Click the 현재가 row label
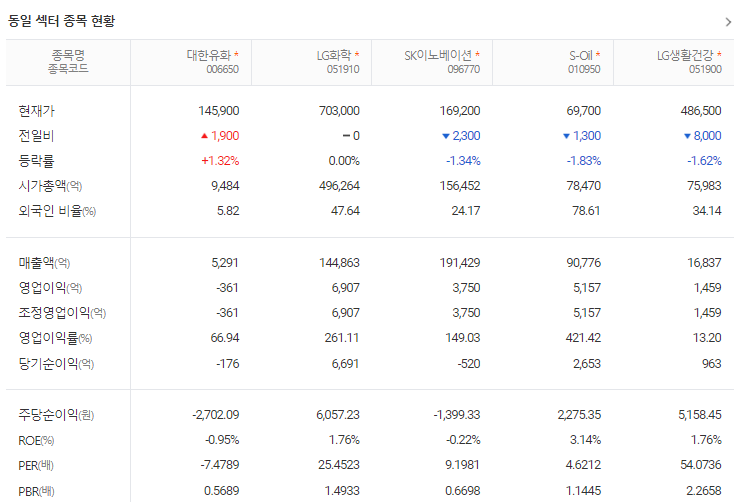The image size is (744, 502). point(37,111)
